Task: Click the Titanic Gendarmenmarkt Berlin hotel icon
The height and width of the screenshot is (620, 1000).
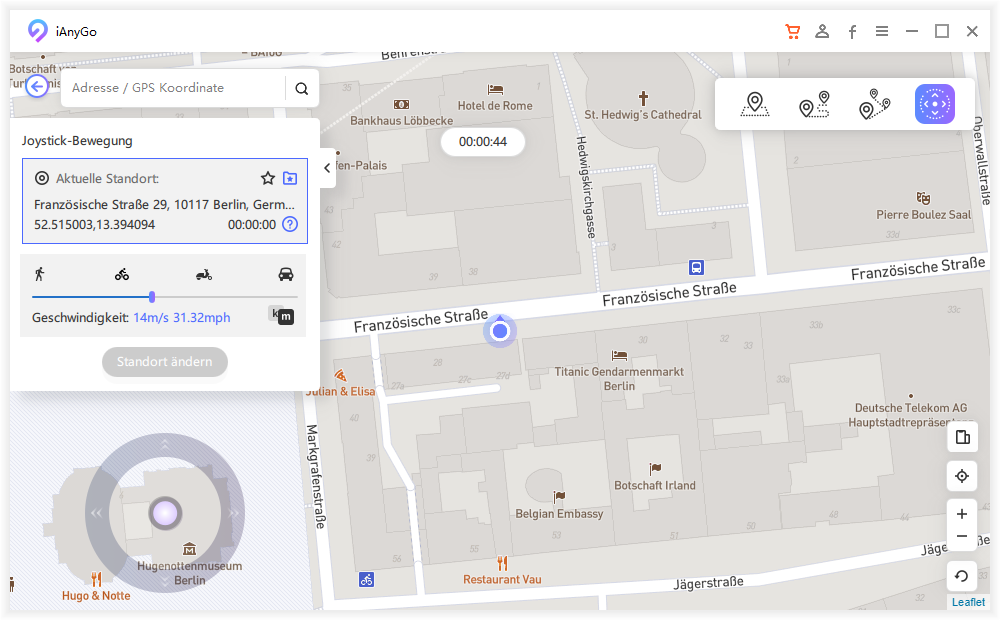Action: 619,355
